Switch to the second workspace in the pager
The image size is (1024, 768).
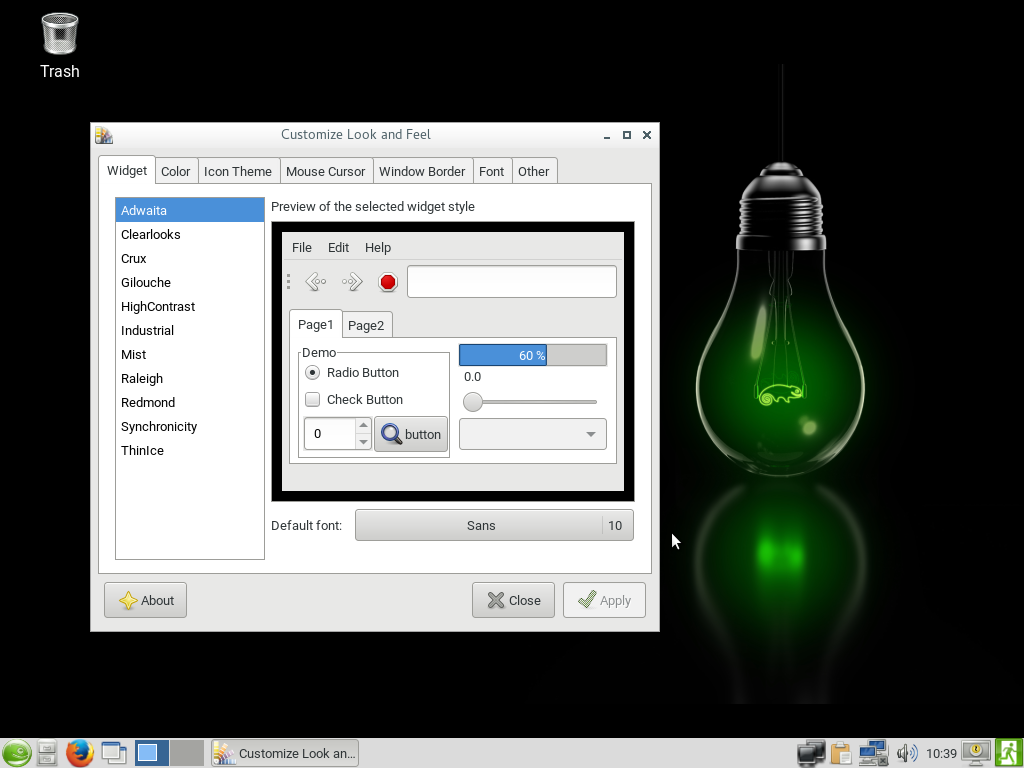(x=186, y=753)
